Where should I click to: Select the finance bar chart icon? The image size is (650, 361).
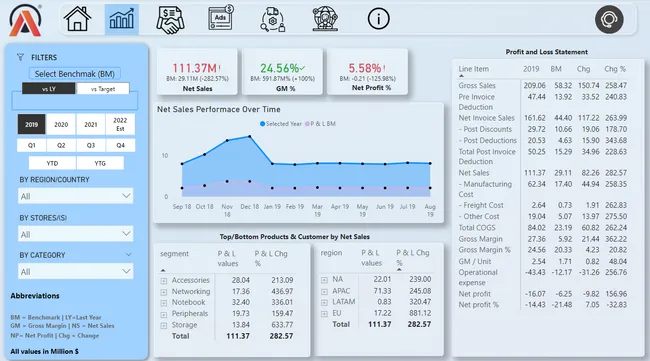click(x=121, y=19)
